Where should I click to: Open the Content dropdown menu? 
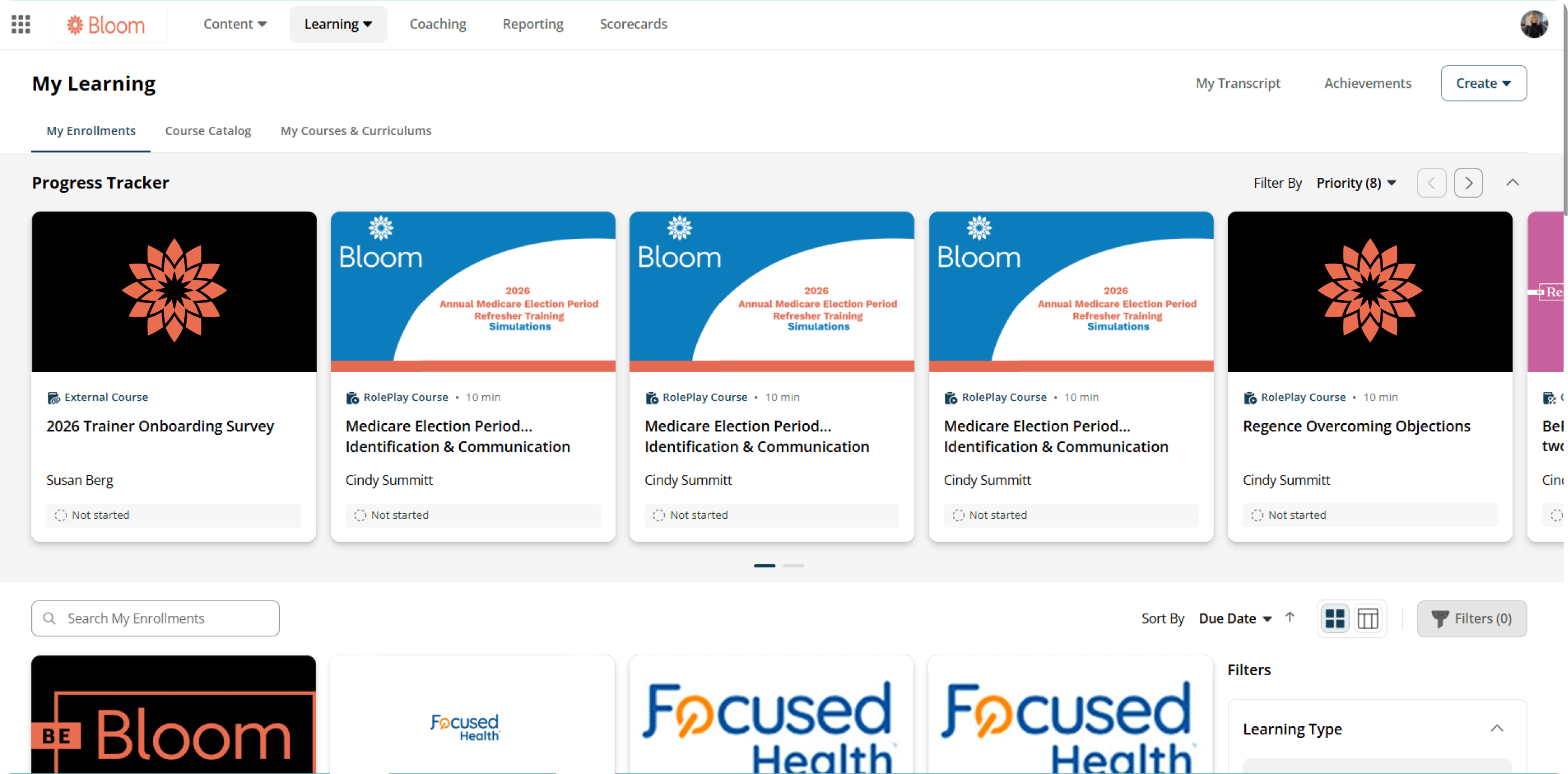point(235,24)
